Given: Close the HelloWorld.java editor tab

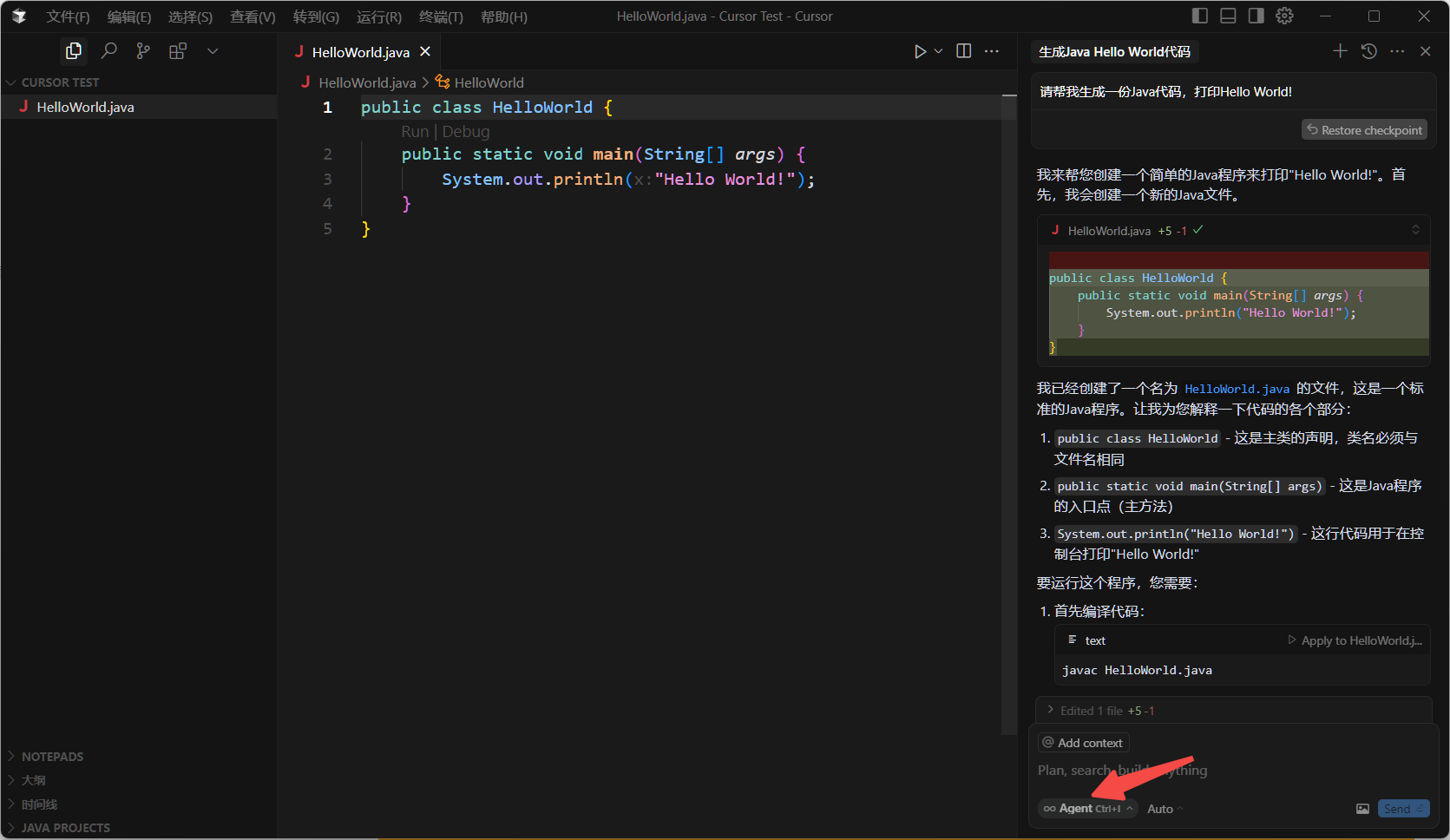Looking at the screenshot, I should pyautogui.click(x=425, y=52).
